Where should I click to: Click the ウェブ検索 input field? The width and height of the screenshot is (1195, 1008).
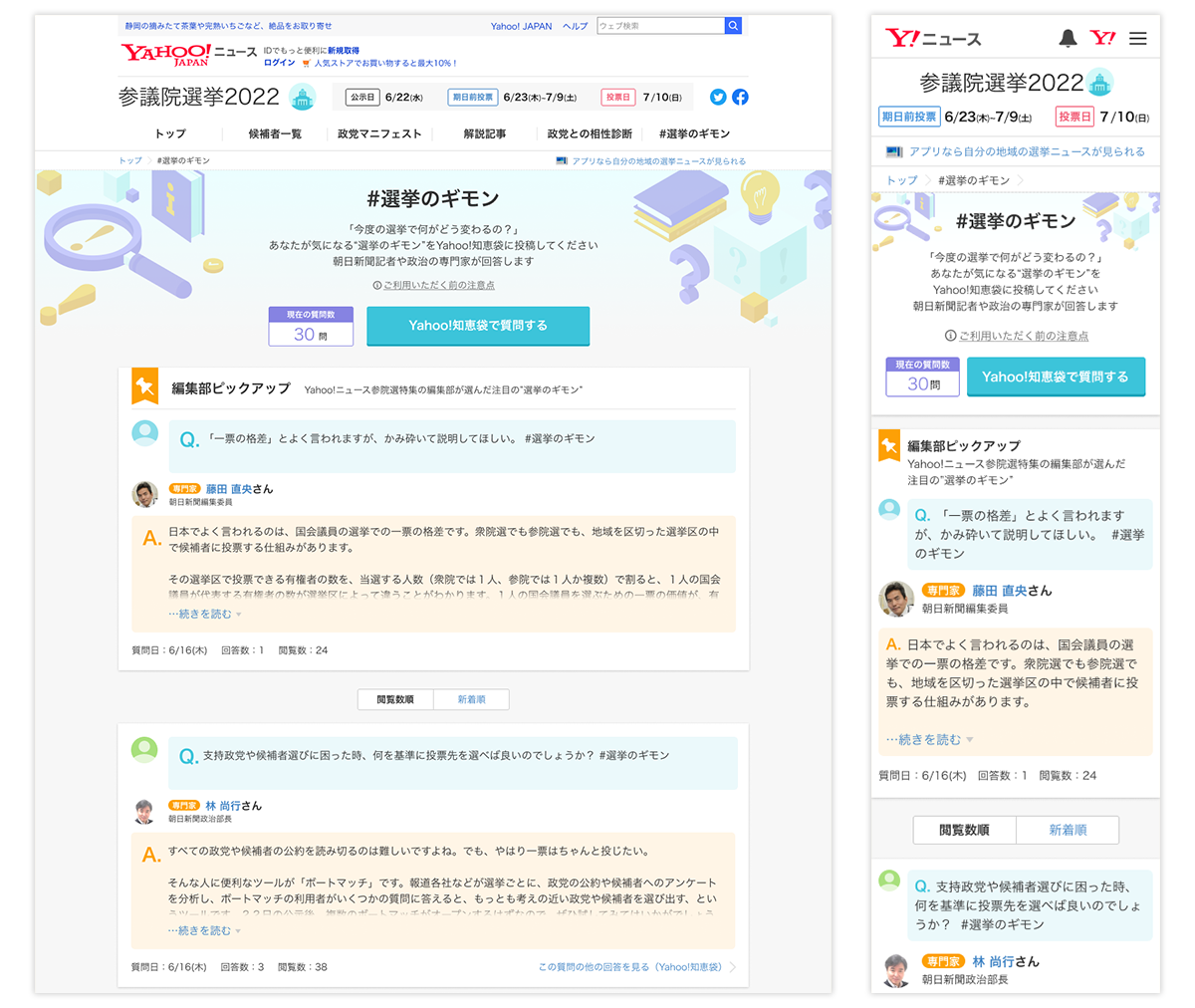tap(660, 26)
